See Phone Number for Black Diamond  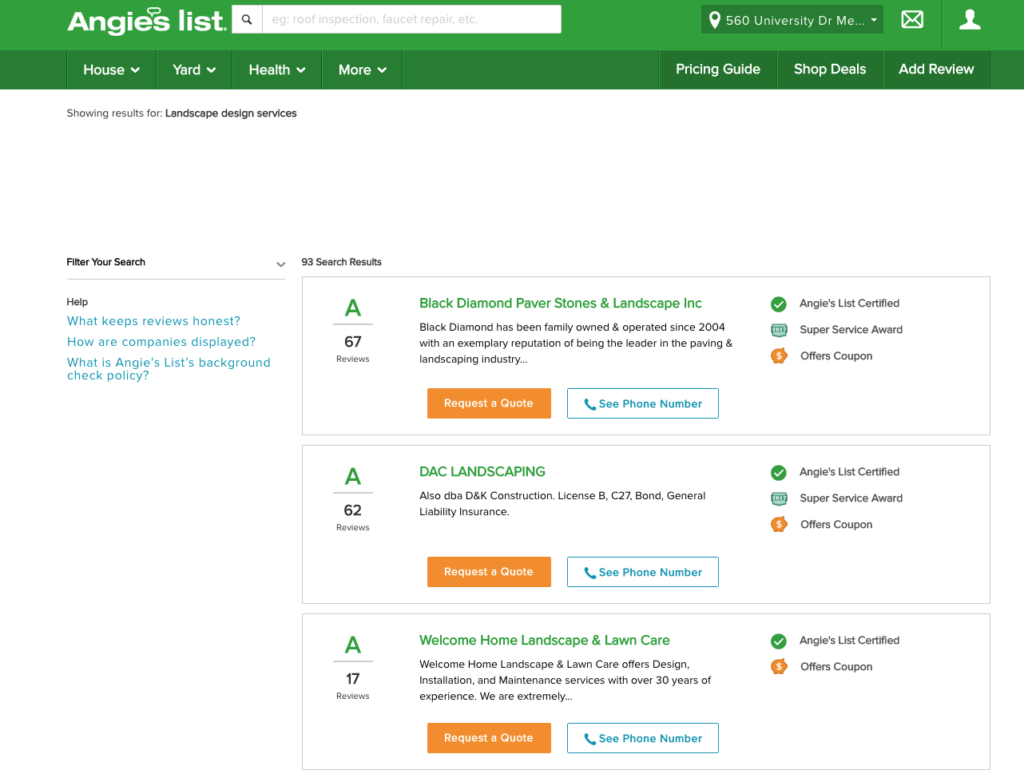[643, 404]
